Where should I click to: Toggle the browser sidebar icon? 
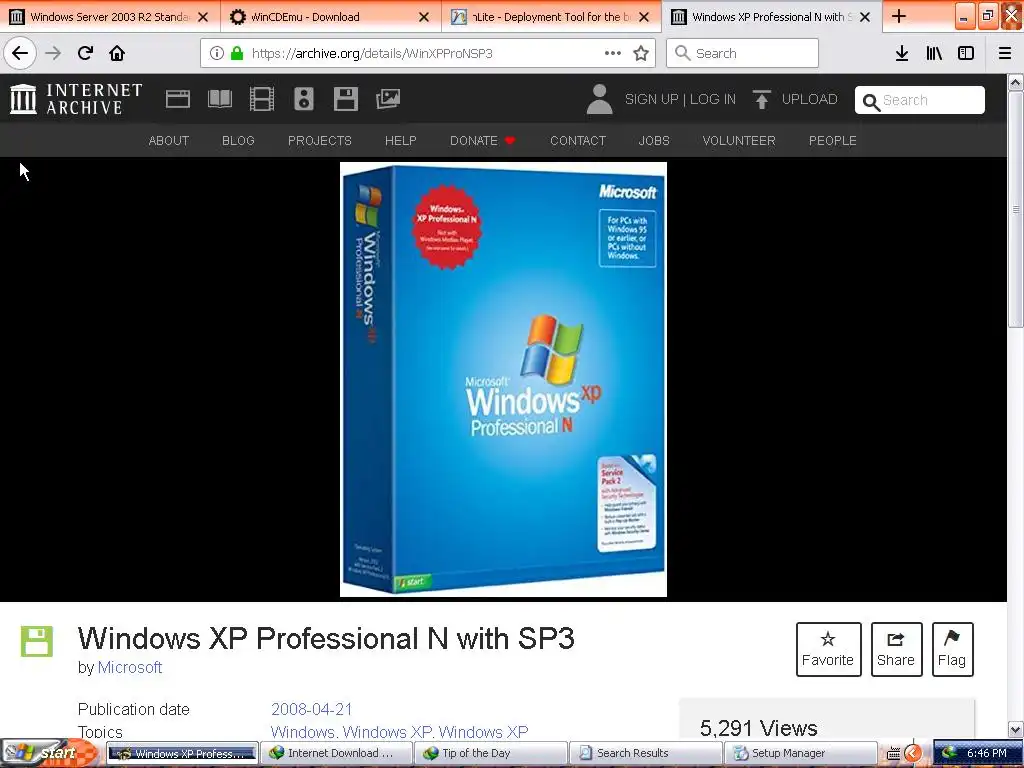[966, 53]
